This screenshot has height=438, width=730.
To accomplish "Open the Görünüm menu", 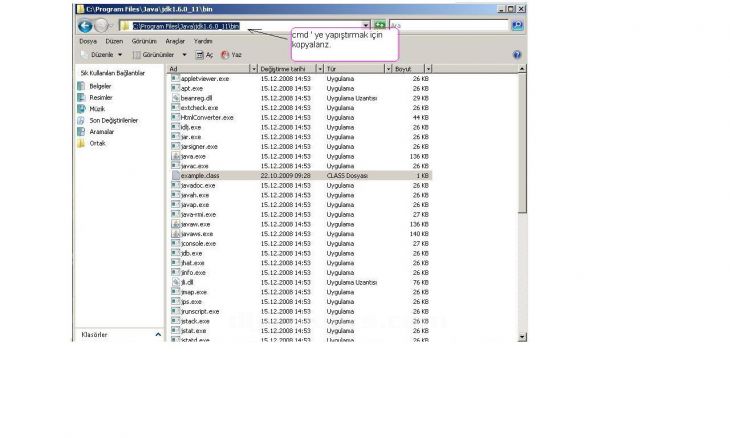I will [144, 41].
